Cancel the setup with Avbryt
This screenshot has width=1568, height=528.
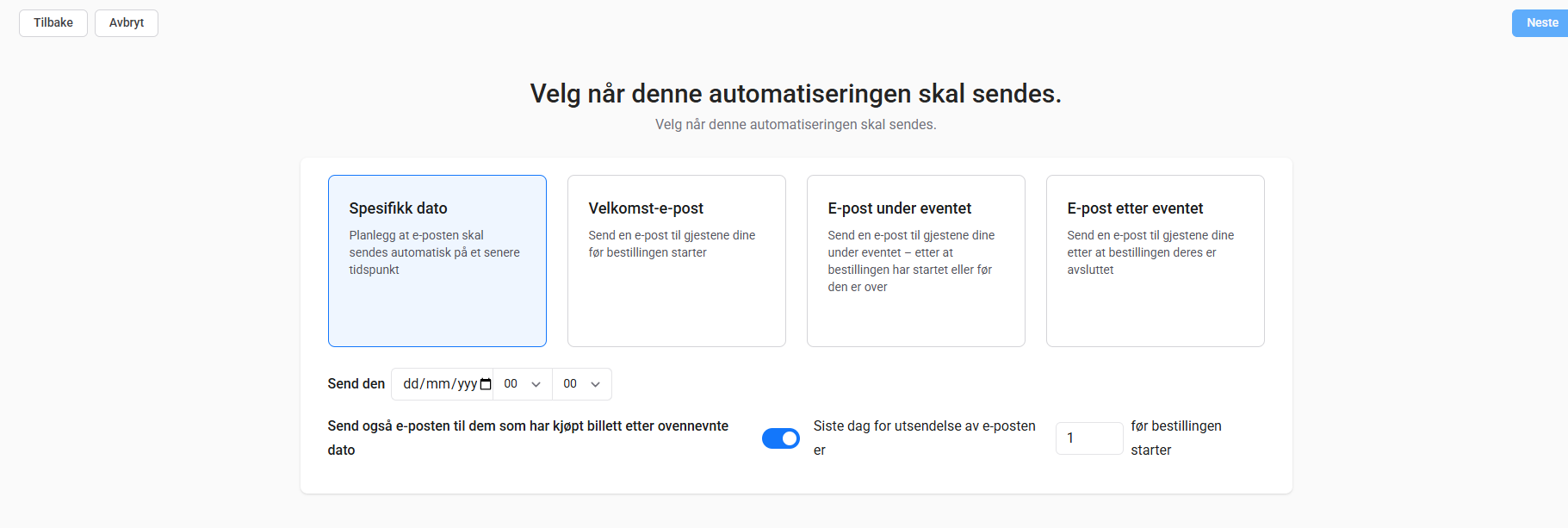pos(127,23)
